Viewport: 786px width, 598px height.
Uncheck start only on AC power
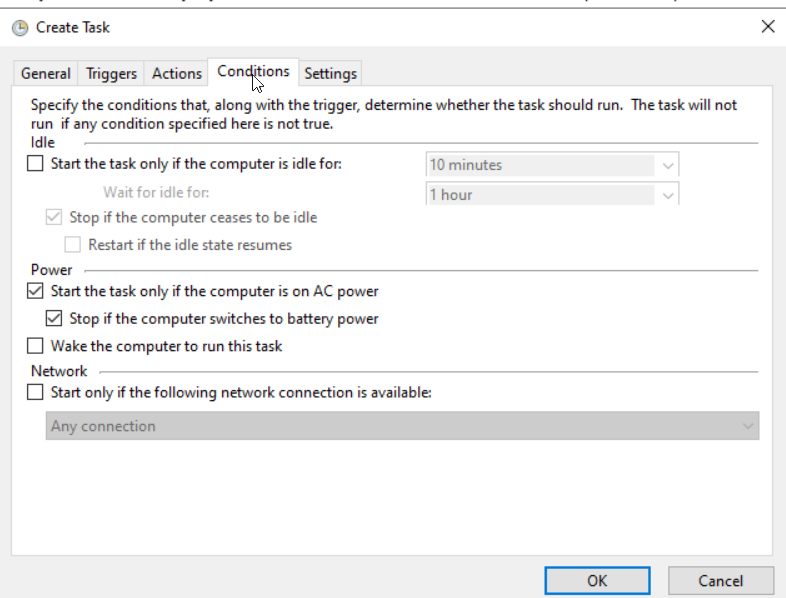[35, 291]
